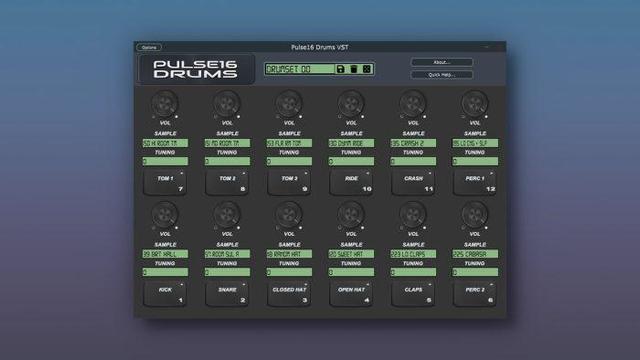
Task: Open the Snare sample selector
Action: click(x=227, y=254)
